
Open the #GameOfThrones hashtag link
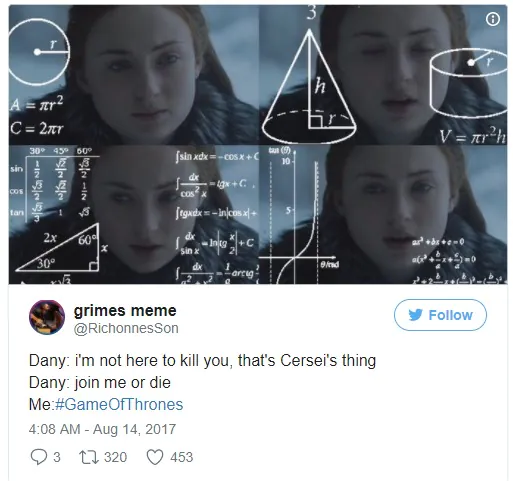pos(119,404)
